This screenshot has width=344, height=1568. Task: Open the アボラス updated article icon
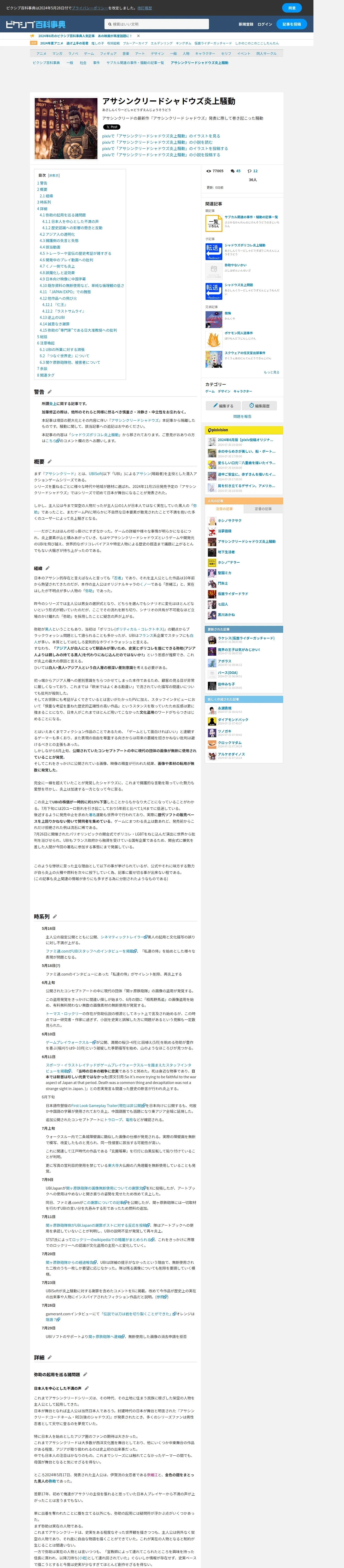212,663
